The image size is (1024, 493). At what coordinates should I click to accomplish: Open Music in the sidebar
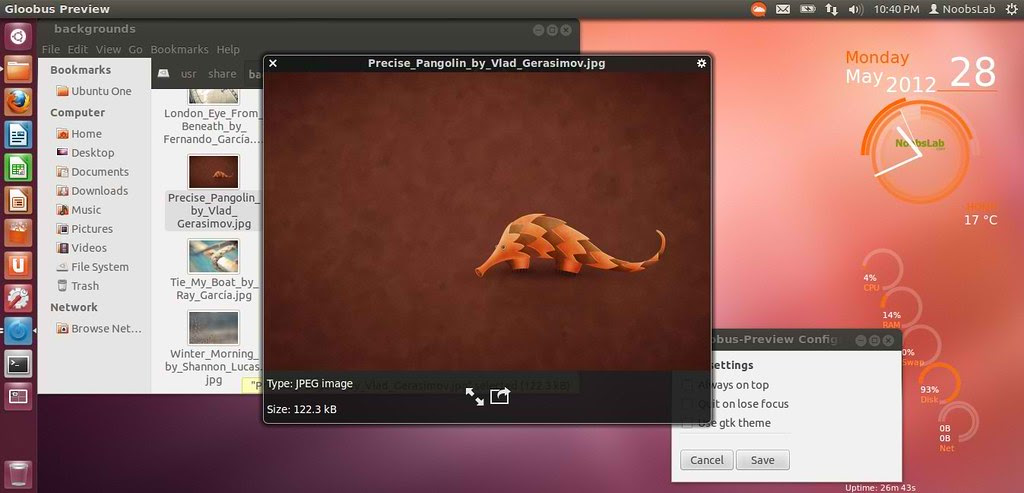78,210
